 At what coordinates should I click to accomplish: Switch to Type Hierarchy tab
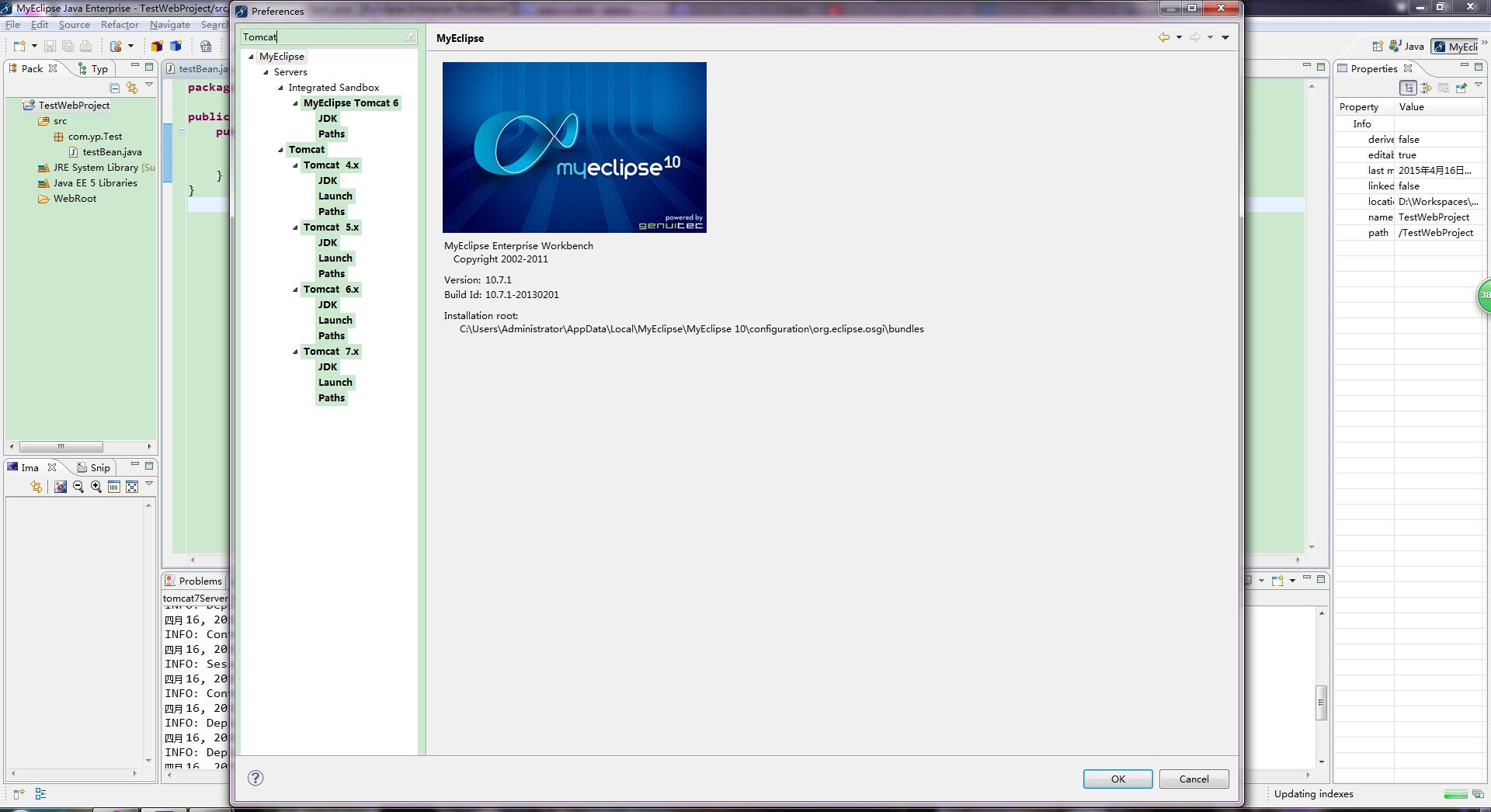coord(93,68)
